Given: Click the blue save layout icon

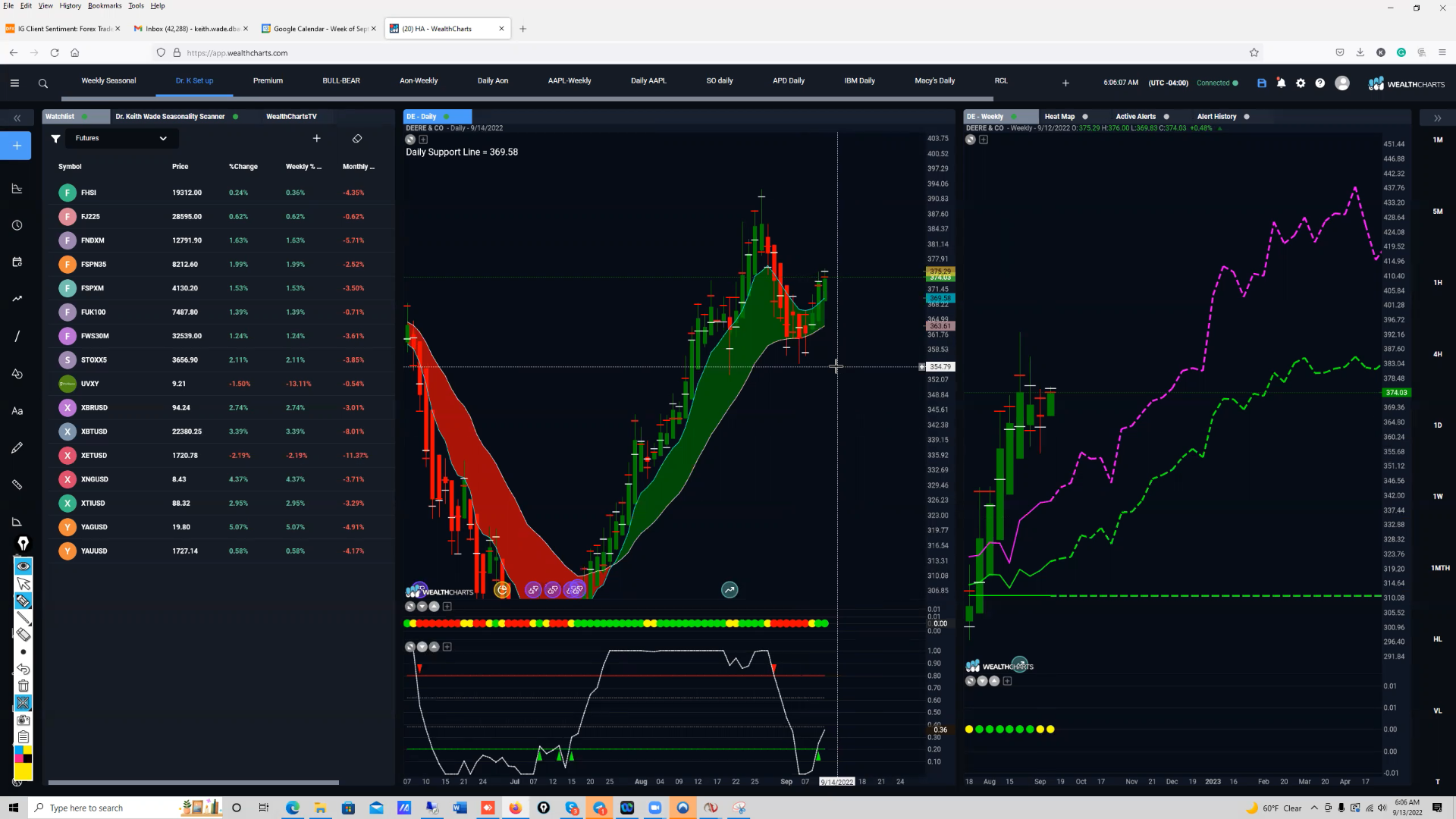Looking at the screenshot, I should click(x=1262, y=83).
